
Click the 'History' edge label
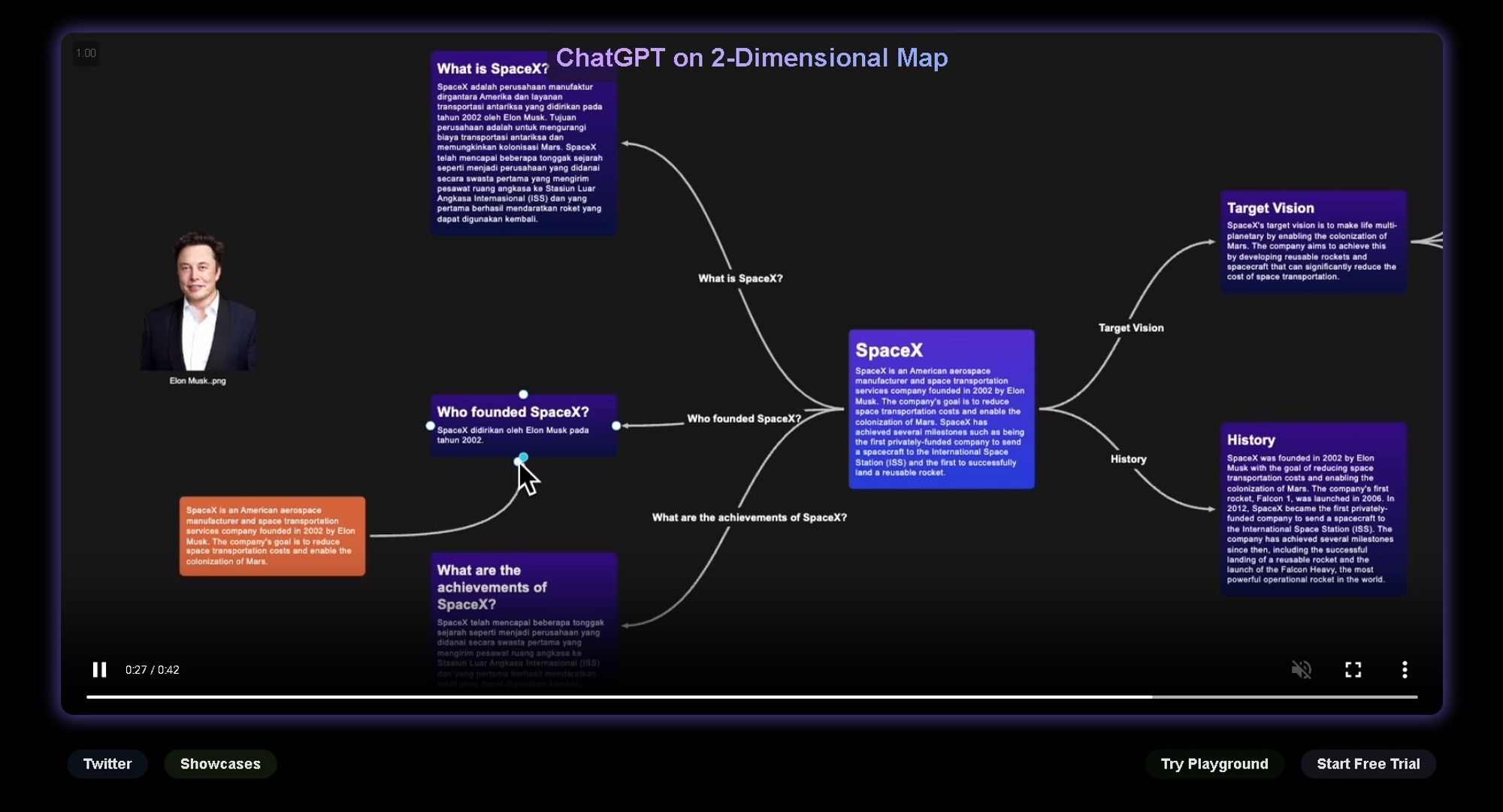tap(1129, 459)
